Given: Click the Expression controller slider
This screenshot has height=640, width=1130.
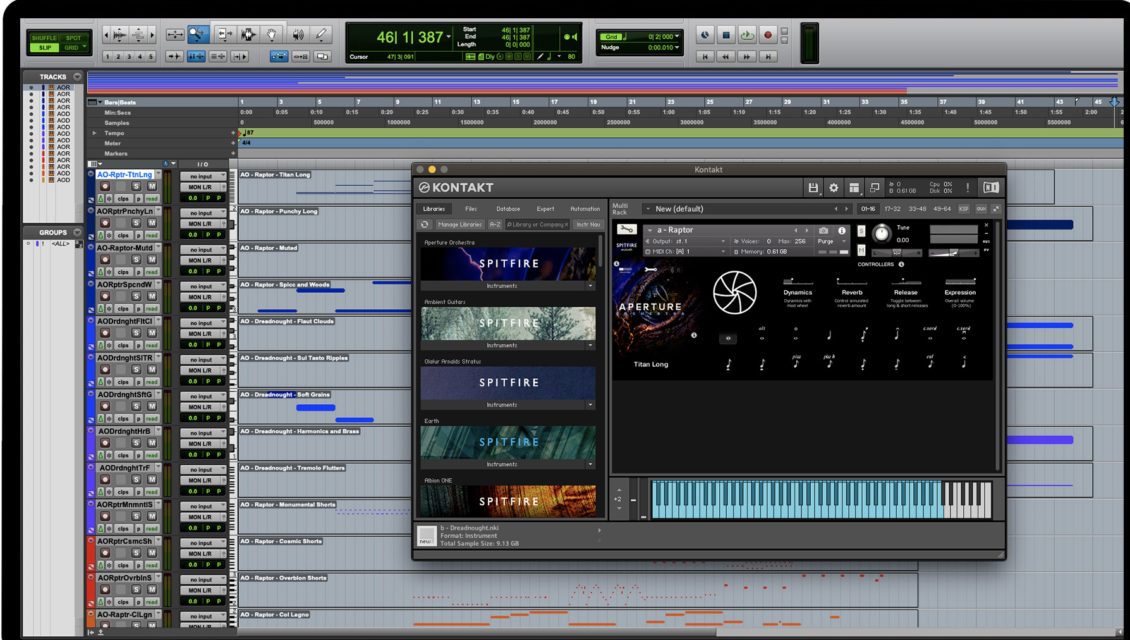Looking at the screenshot, I should pyautogui.click(x=960, y=282).
